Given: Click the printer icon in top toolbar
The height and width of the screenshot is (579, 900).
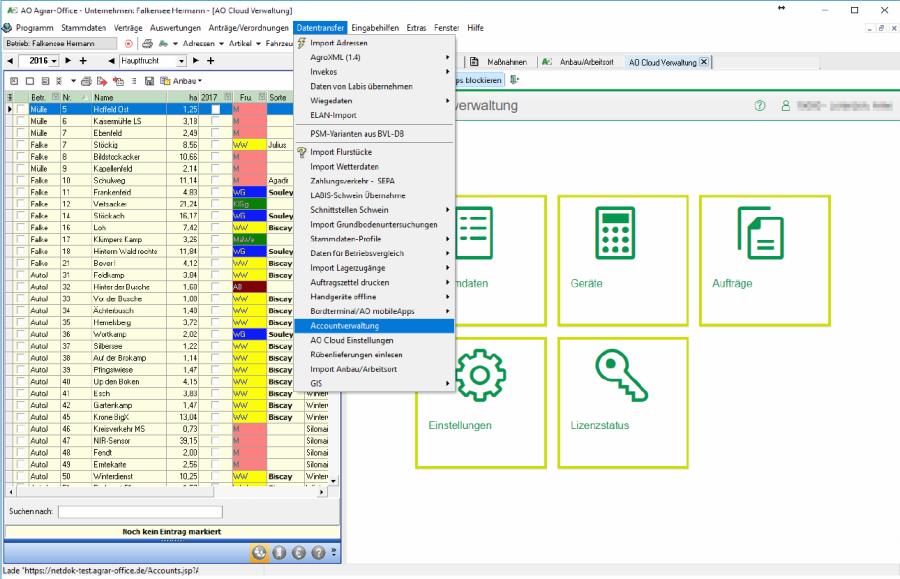Looking at the screenshot, I should pyautogui.click(x=147, y=44).
